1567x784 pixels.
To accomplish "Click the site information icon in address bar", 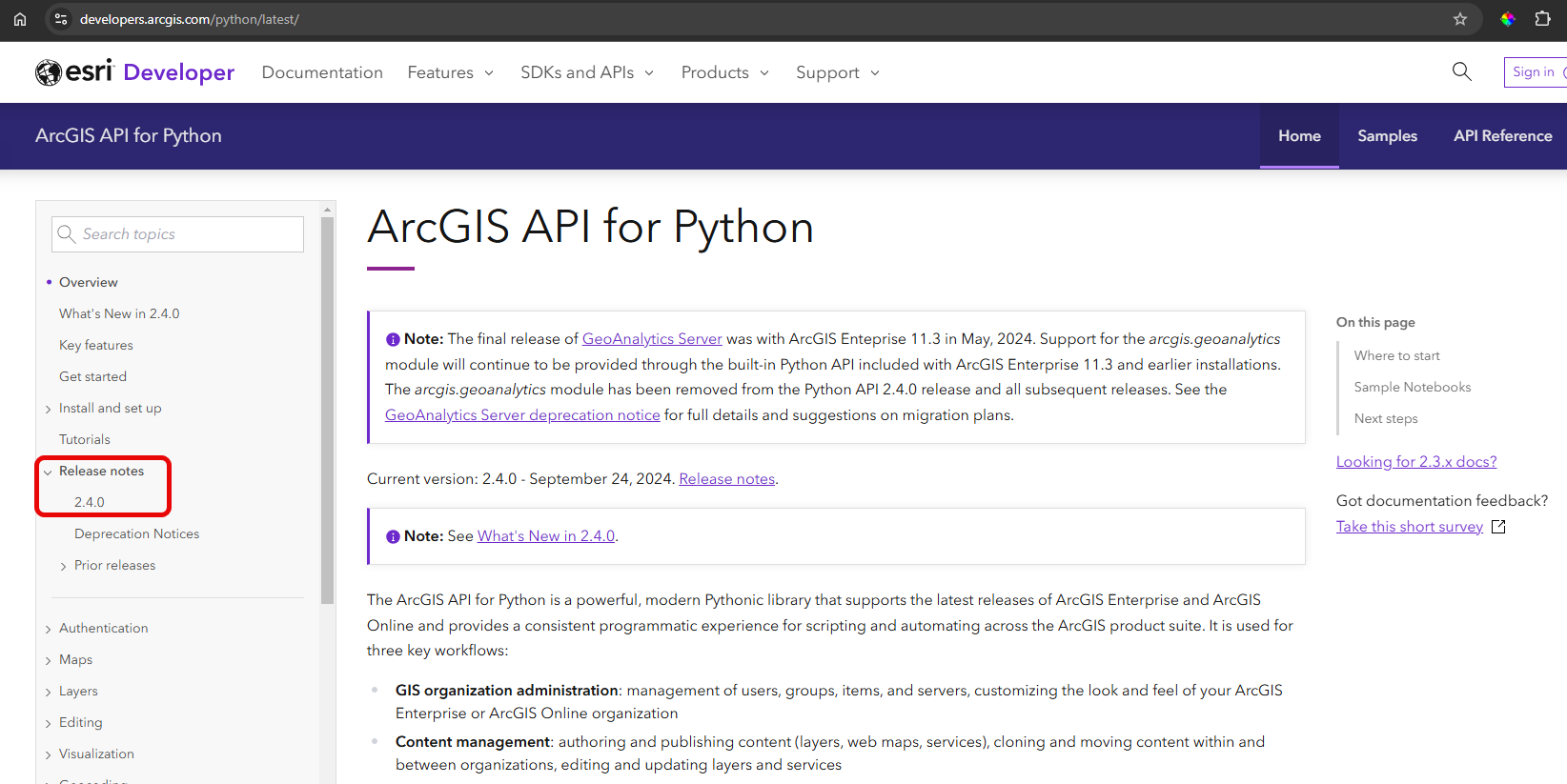I will 61,19.
